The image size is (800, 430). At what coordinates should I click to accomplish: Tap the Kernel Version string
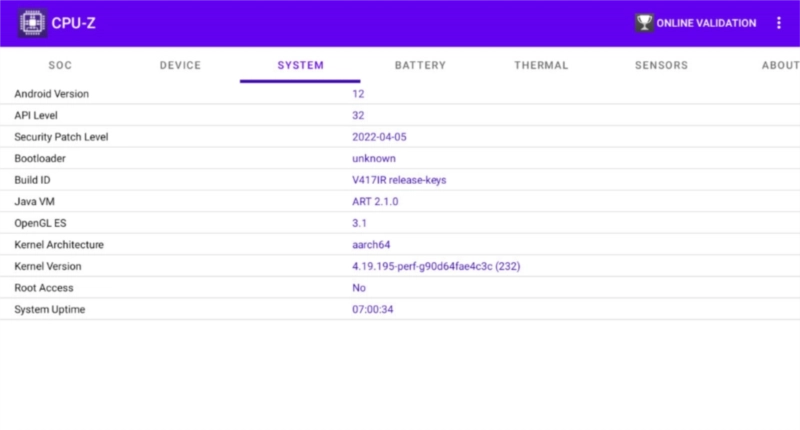pyautogui.click(x=436, y=267)
